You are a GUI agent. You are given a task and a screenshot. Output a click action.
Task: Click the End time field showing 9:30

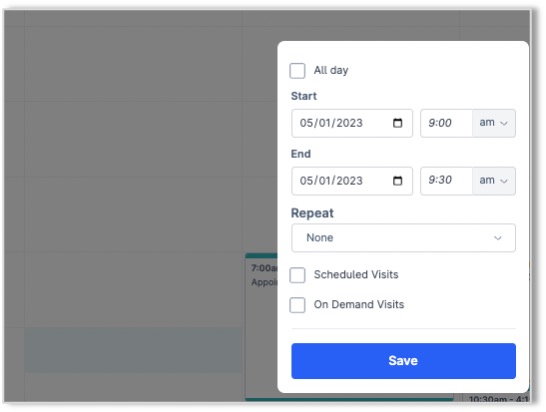click(446, 181)
